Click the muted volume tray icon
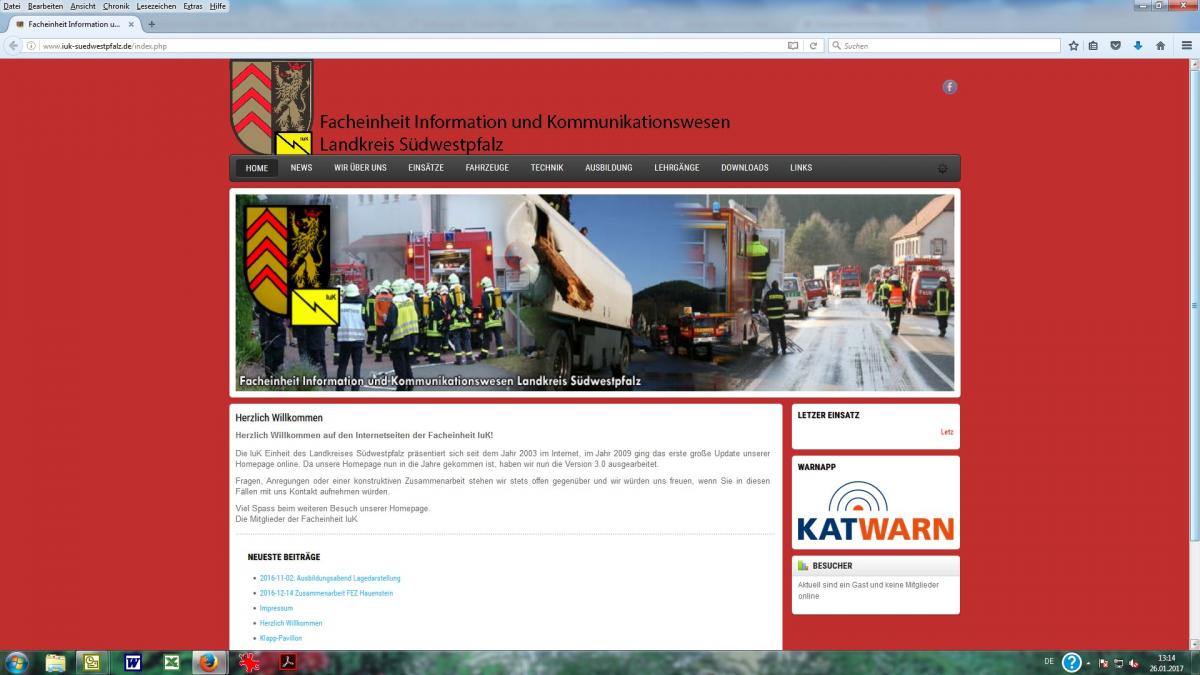 coord(1133,662)
